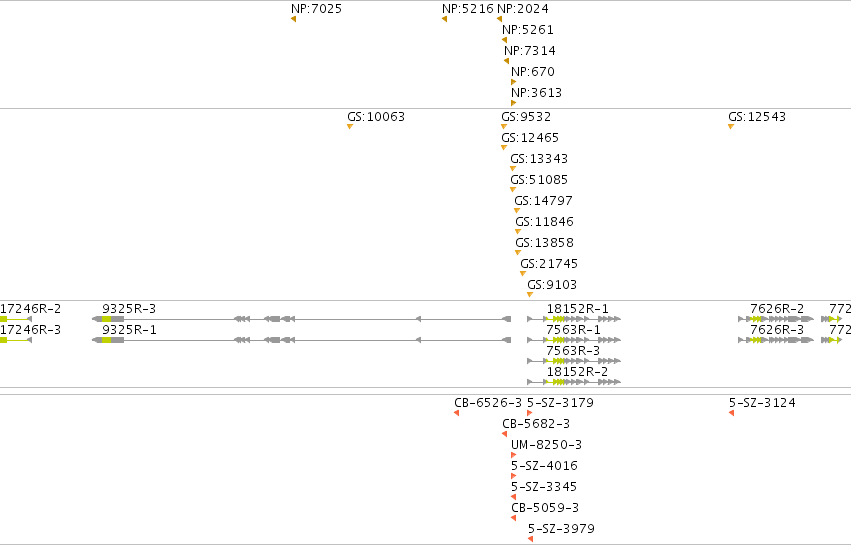Select the CB-5682-3 triangle marker
Screen dimensions: 851x545
click(505, 434)
